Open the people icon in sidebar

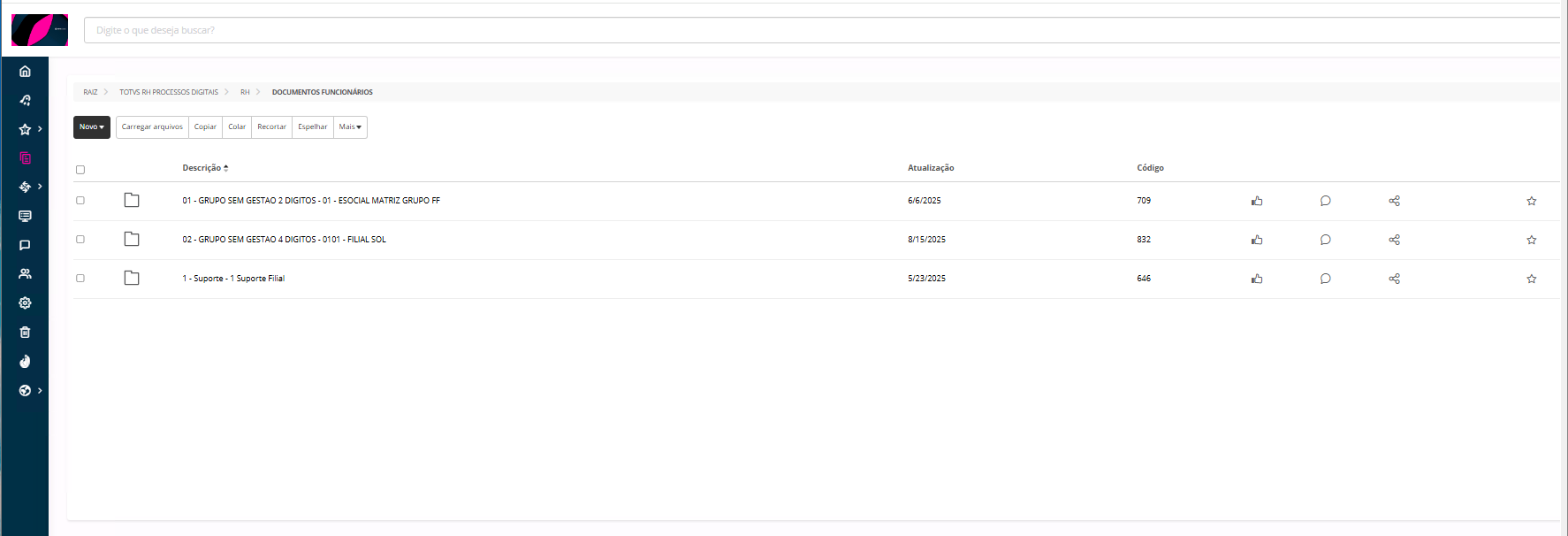pyautogui.click(x=25, y=274)
